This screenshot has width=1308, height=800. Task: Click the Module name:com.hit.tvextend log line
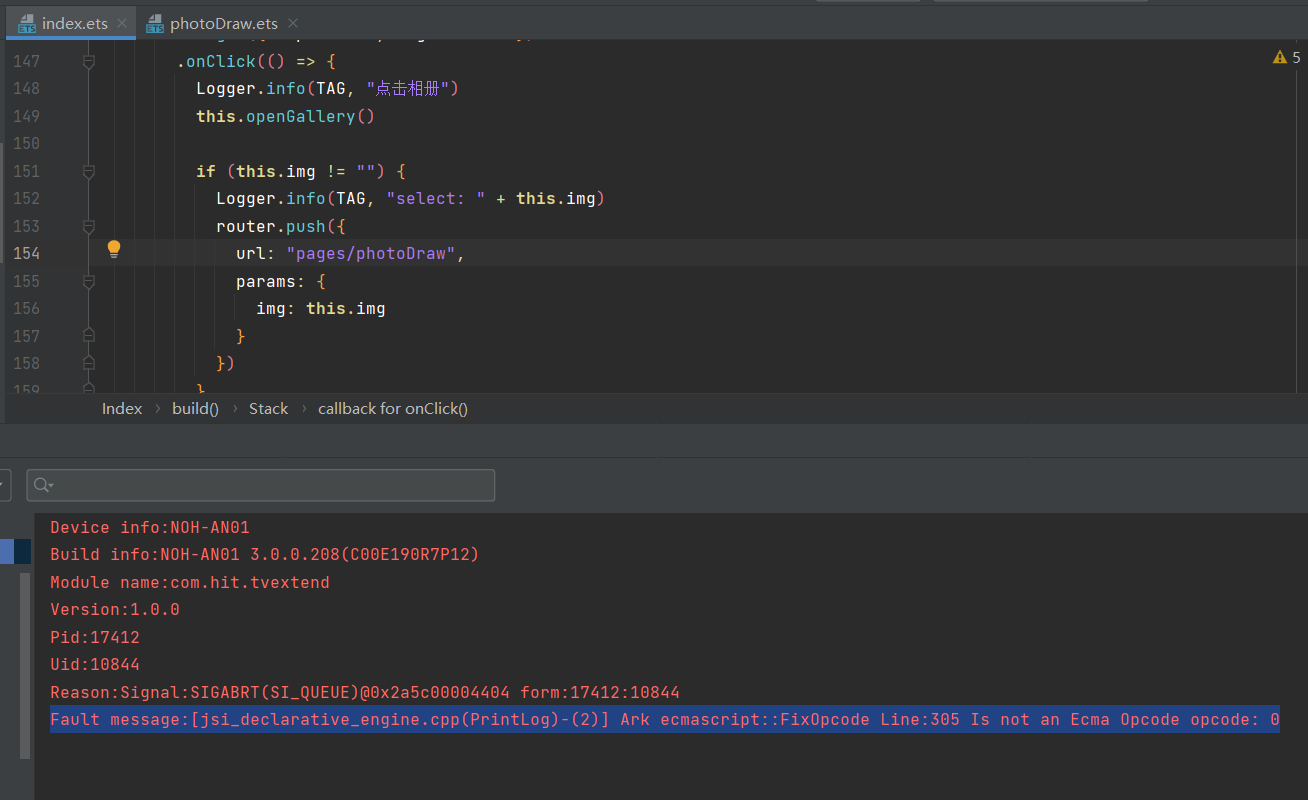[190, 582]
